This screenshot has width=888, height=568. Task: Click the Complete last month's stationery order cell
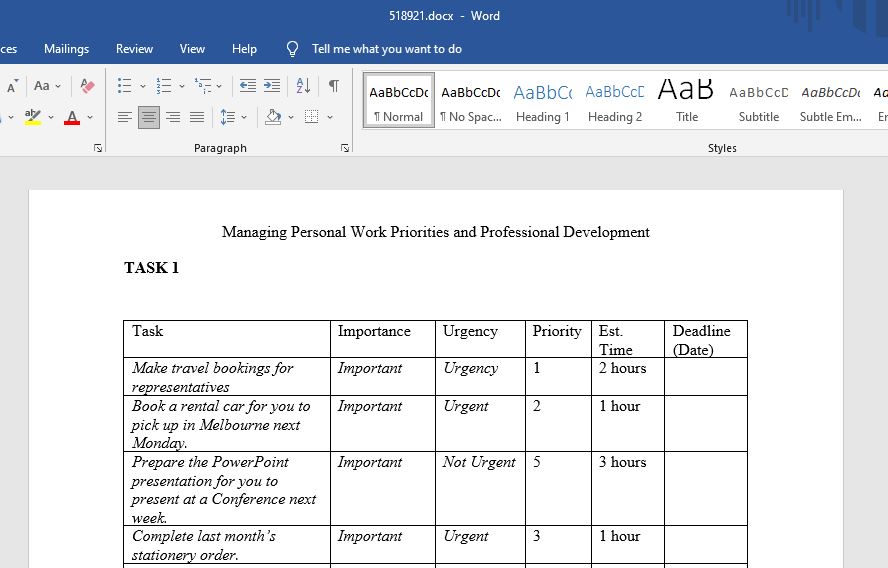227,545
